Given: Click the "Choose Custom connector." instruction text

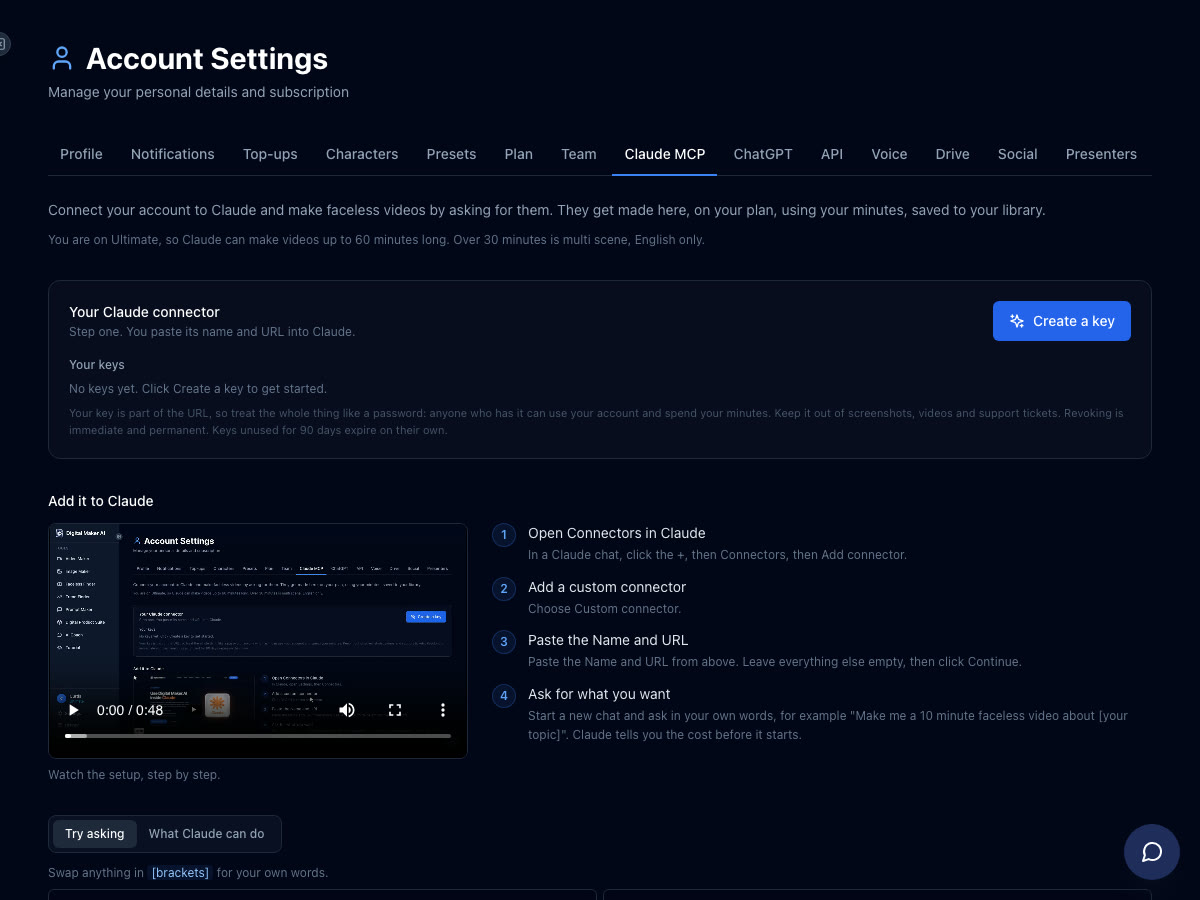Looking at the screenshot, I should click(605, 608).
